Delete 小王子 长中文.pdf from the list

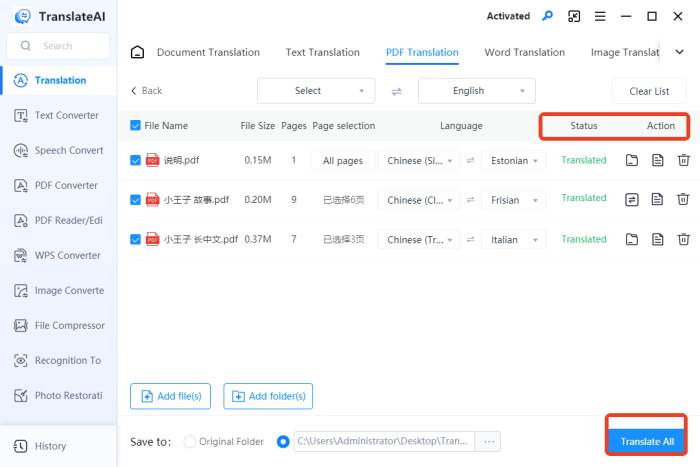683,239
